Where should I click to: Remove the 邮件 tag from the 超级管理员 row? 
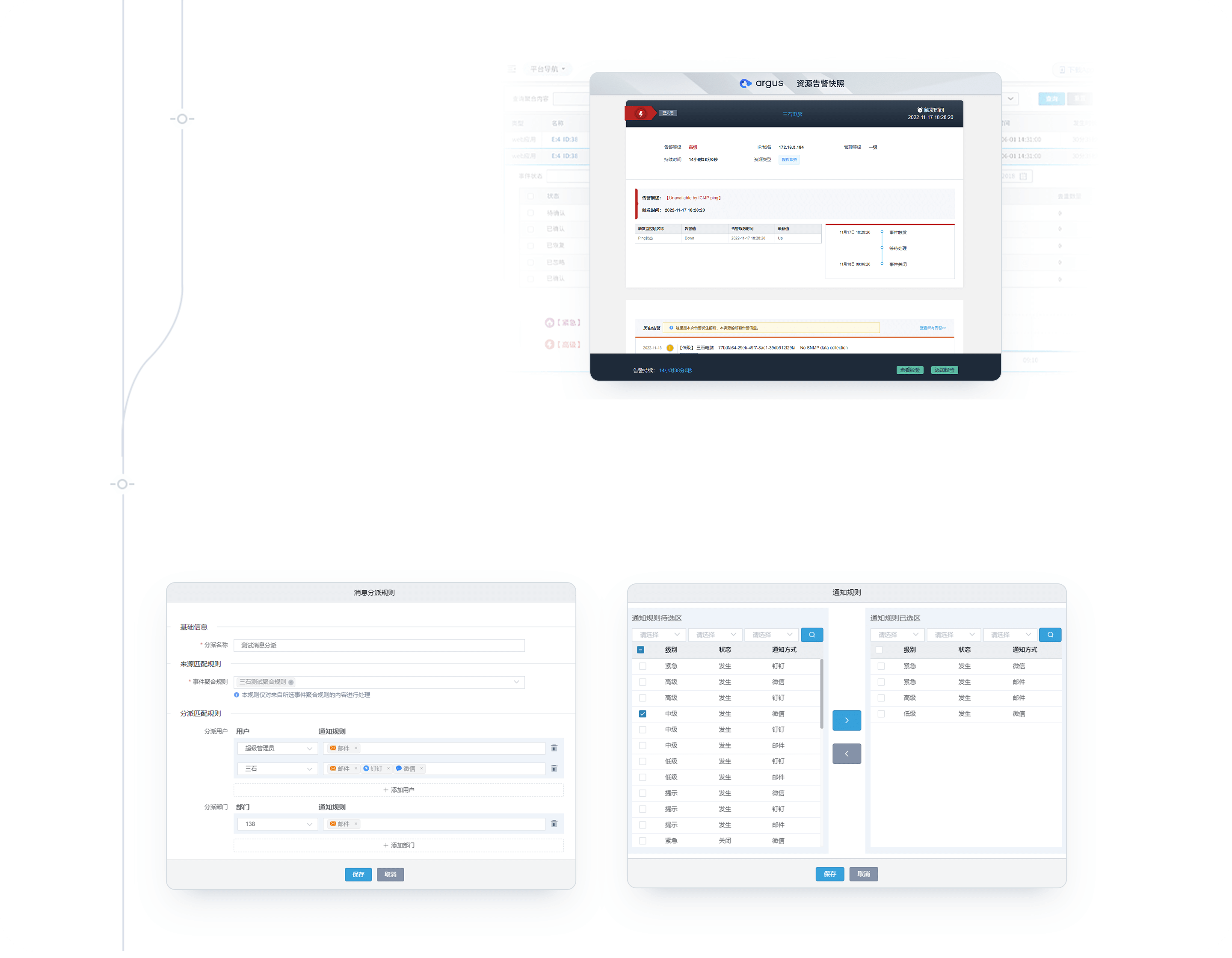point(356,748)
